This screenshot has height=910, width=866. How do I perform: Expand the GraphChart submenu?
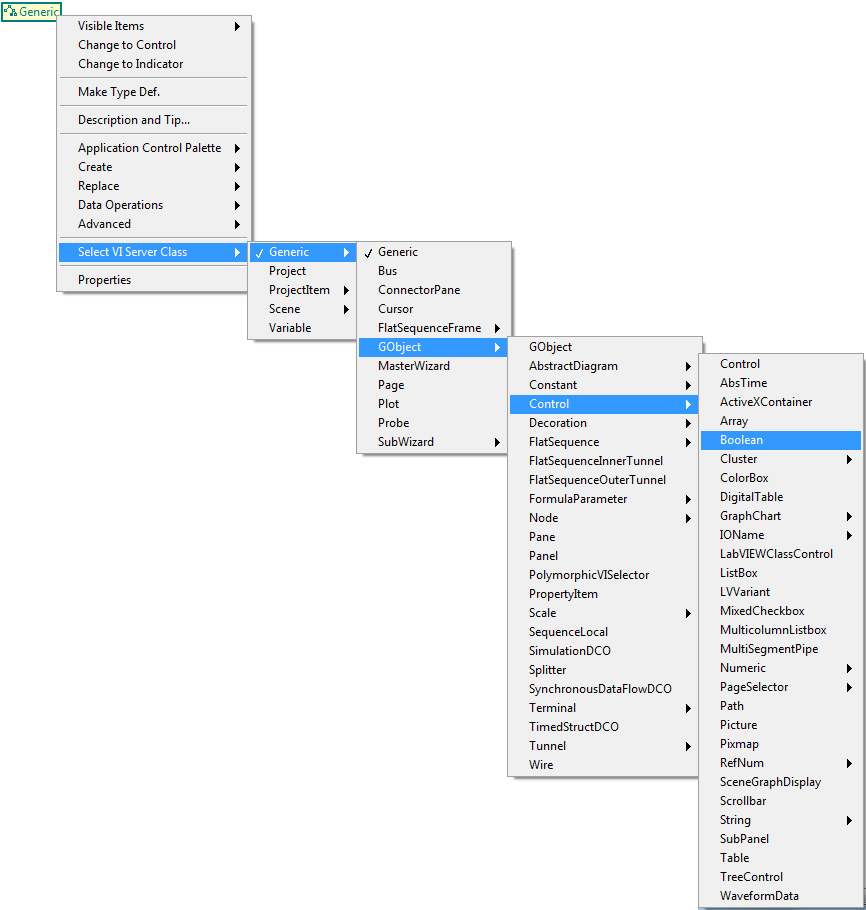[x=781, y=516]
